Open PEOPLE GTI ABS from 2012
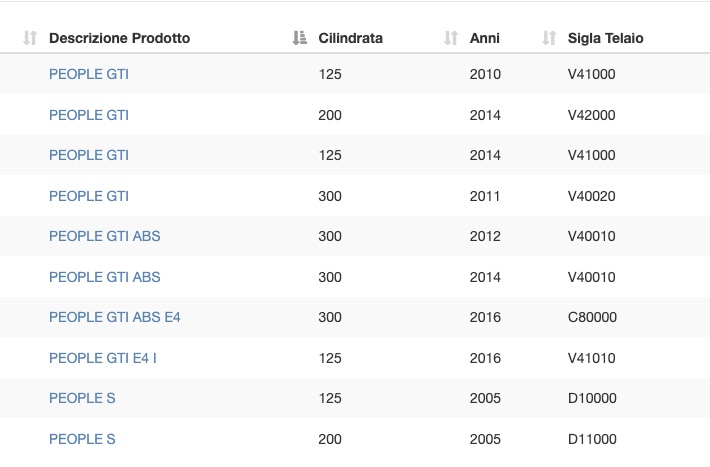 pyautogui.click(x=105, y=236)
